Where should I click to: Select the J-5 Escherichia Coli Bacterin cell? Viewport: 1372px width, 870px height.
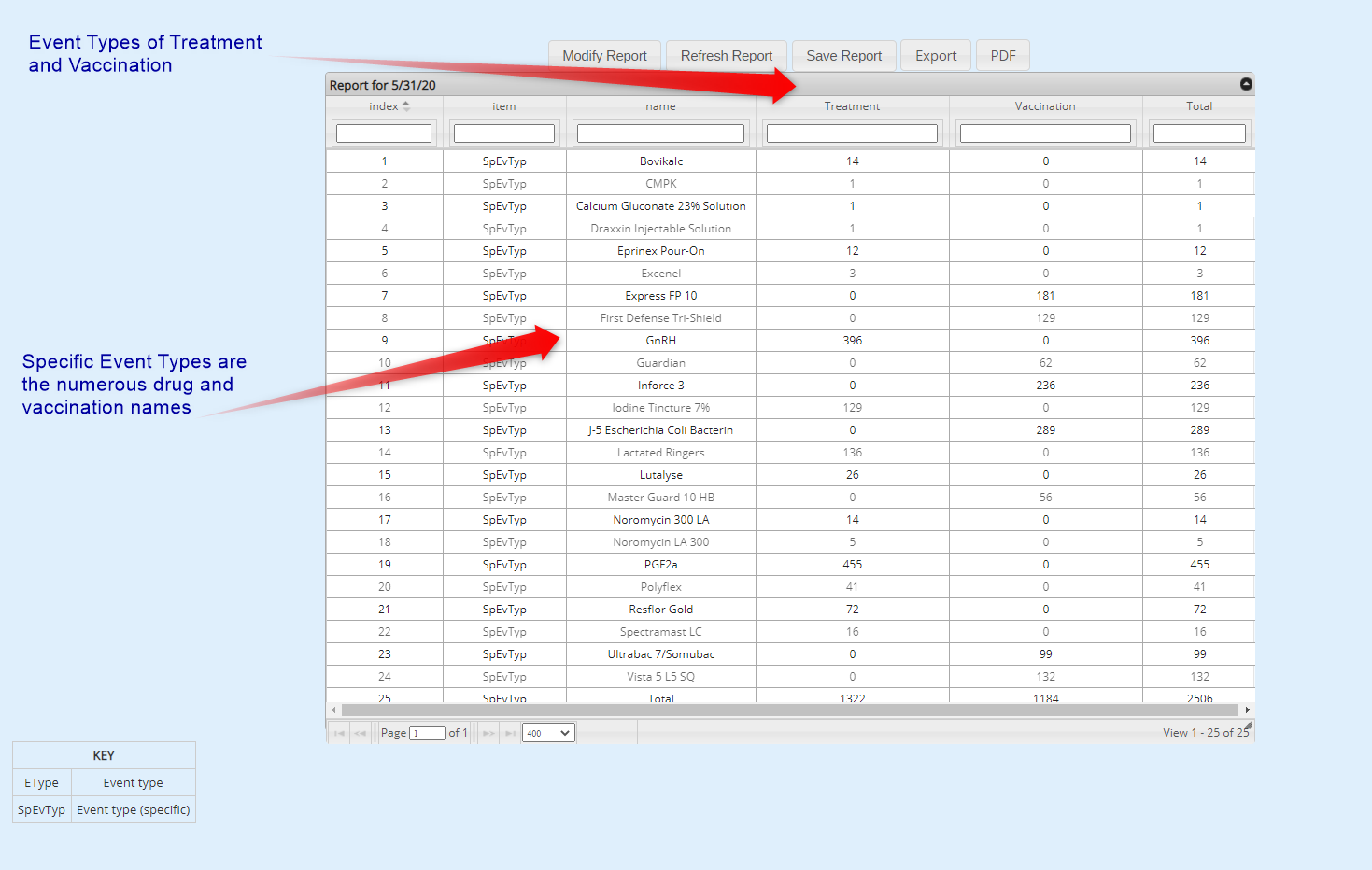point(661,430)
